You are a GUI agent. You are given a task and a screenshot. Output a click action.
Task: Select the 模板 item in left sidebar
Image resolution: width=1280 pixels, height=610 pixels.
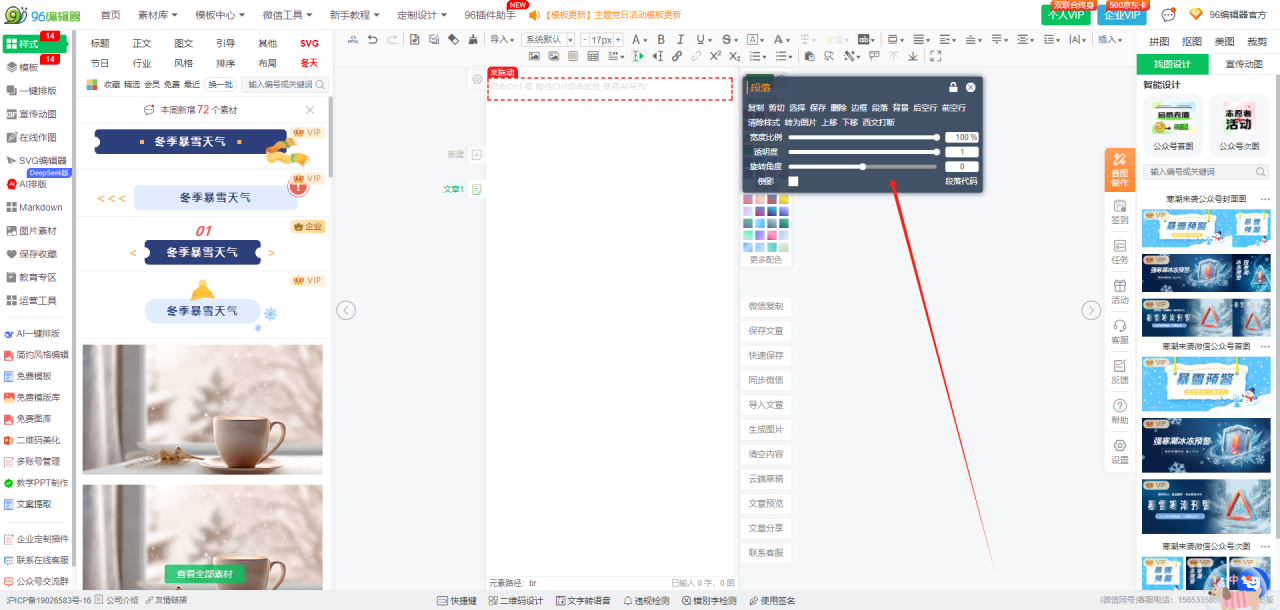[23, 67]
